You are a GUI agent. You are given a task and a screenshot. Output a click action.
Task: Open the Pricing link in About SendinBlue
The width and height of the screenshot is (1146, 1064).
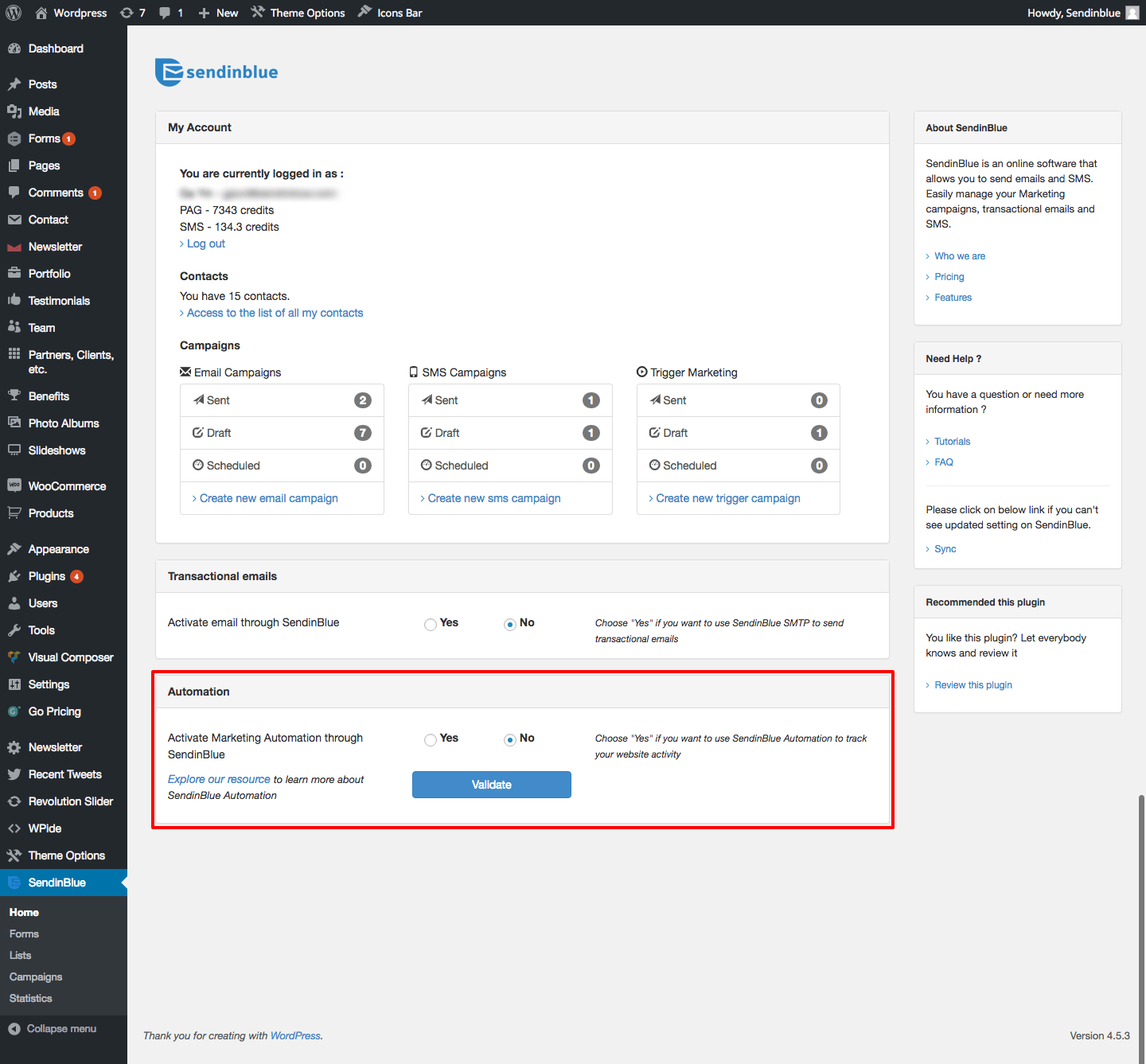[x=949, y=277]
